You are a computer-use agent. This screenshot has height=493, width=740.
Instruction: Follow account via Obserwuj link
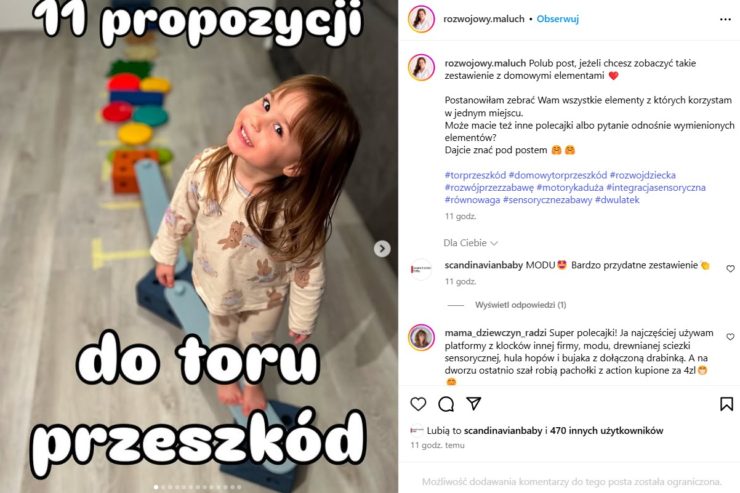tap(557, 19)
